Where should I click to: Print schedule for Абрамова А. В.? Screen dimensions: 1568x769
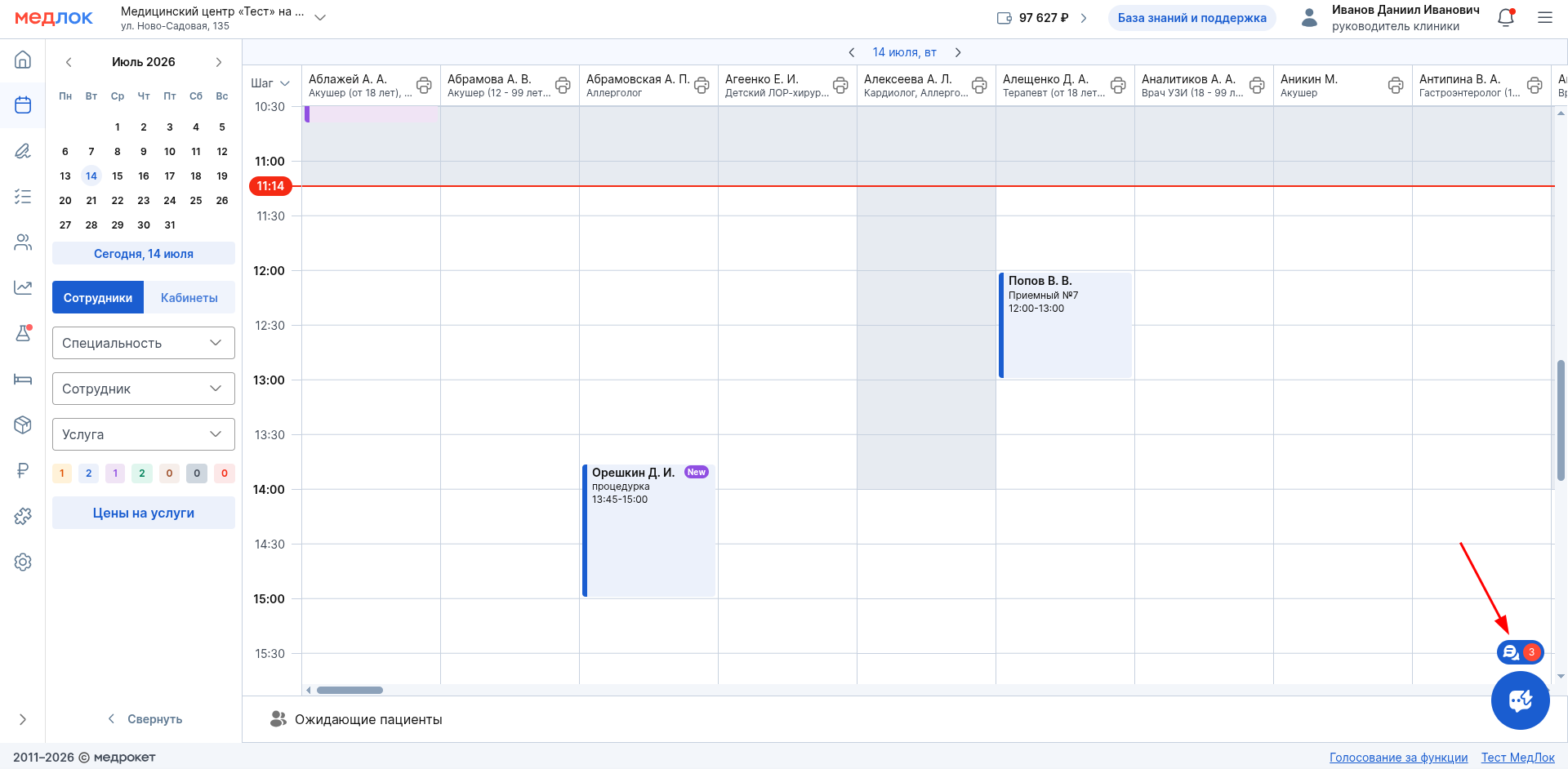tap(563, 85)
